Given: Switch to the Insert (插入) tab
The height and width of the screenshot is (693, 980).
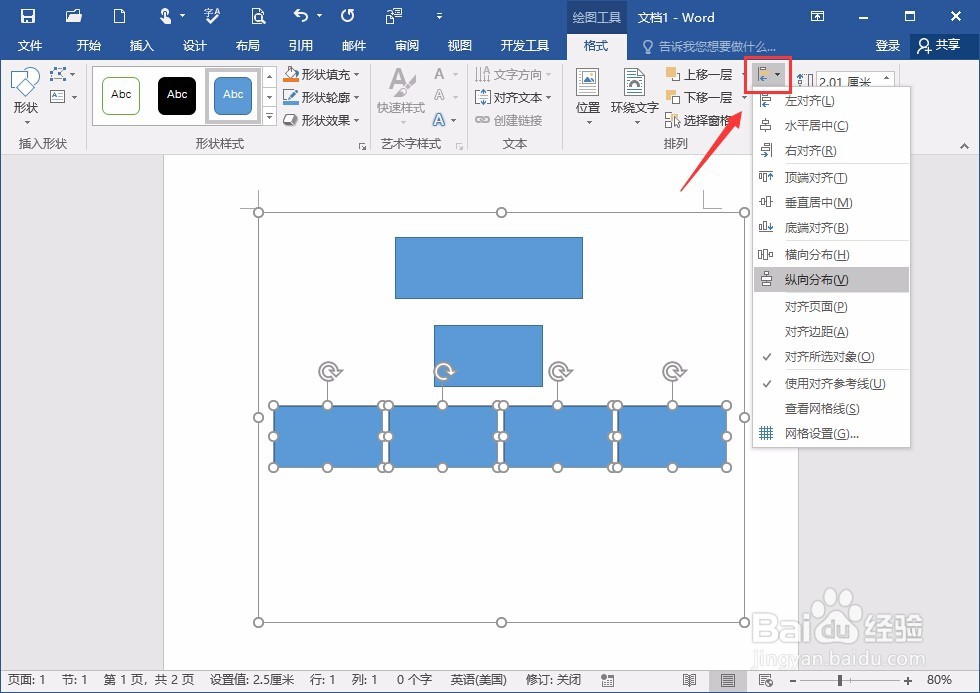Looking at the screenshot, I should click(141, 46).
